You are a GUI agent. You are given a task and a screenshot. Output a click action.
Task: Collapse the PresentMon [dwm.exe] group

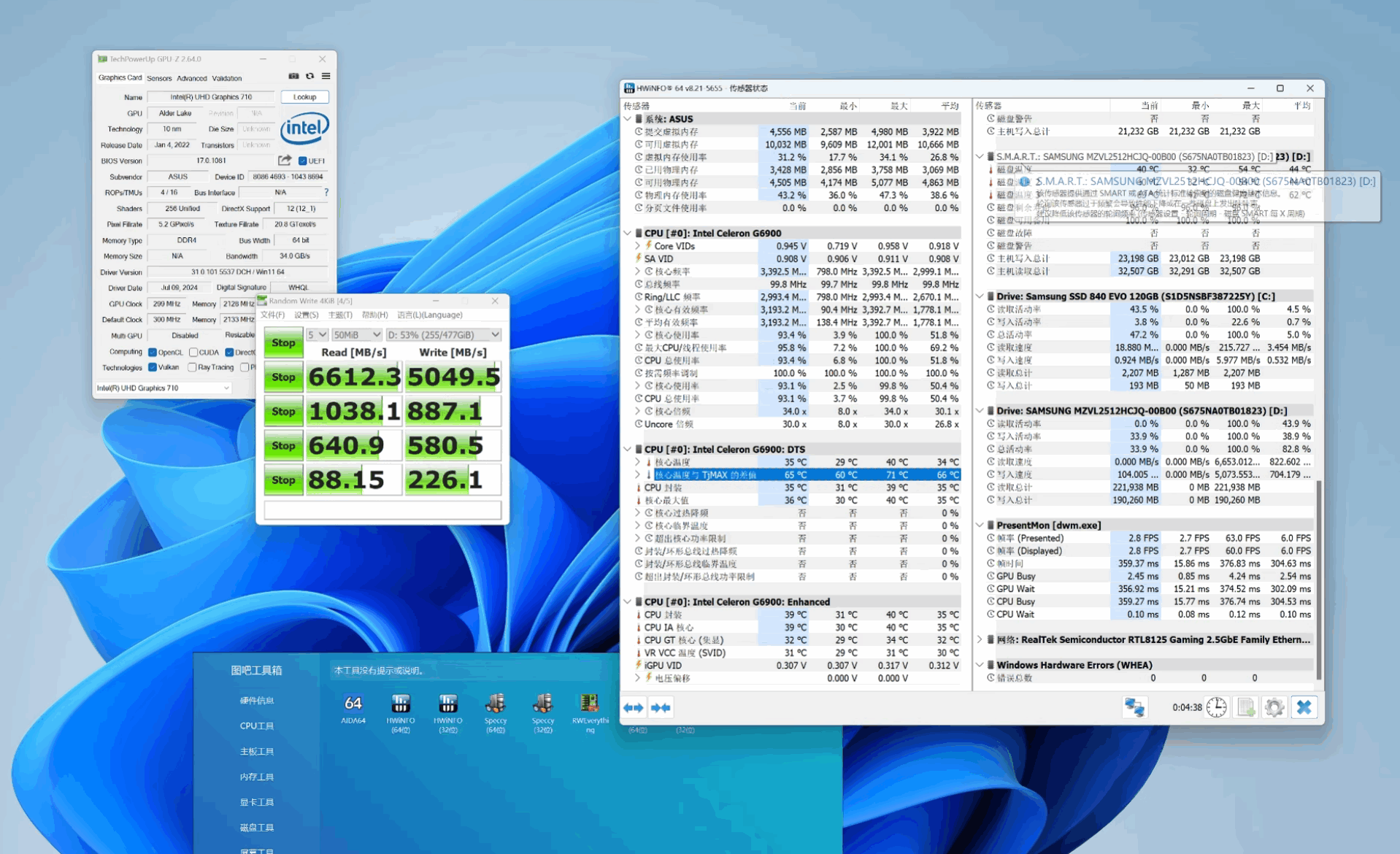(980, 526)
